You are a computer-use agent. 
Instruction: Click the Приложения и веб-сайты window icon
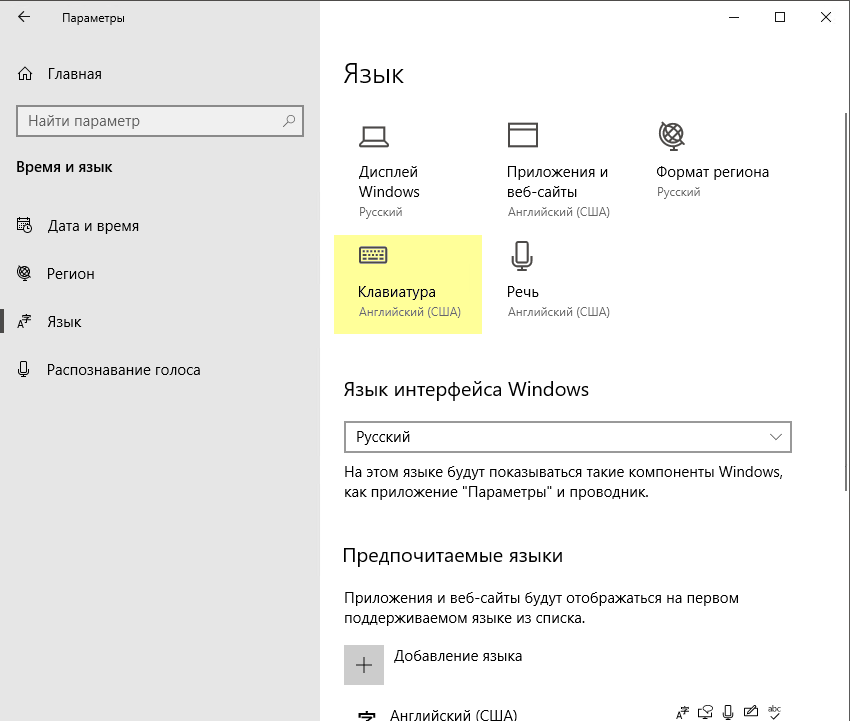pyautogui.click(x=523, y=135)
